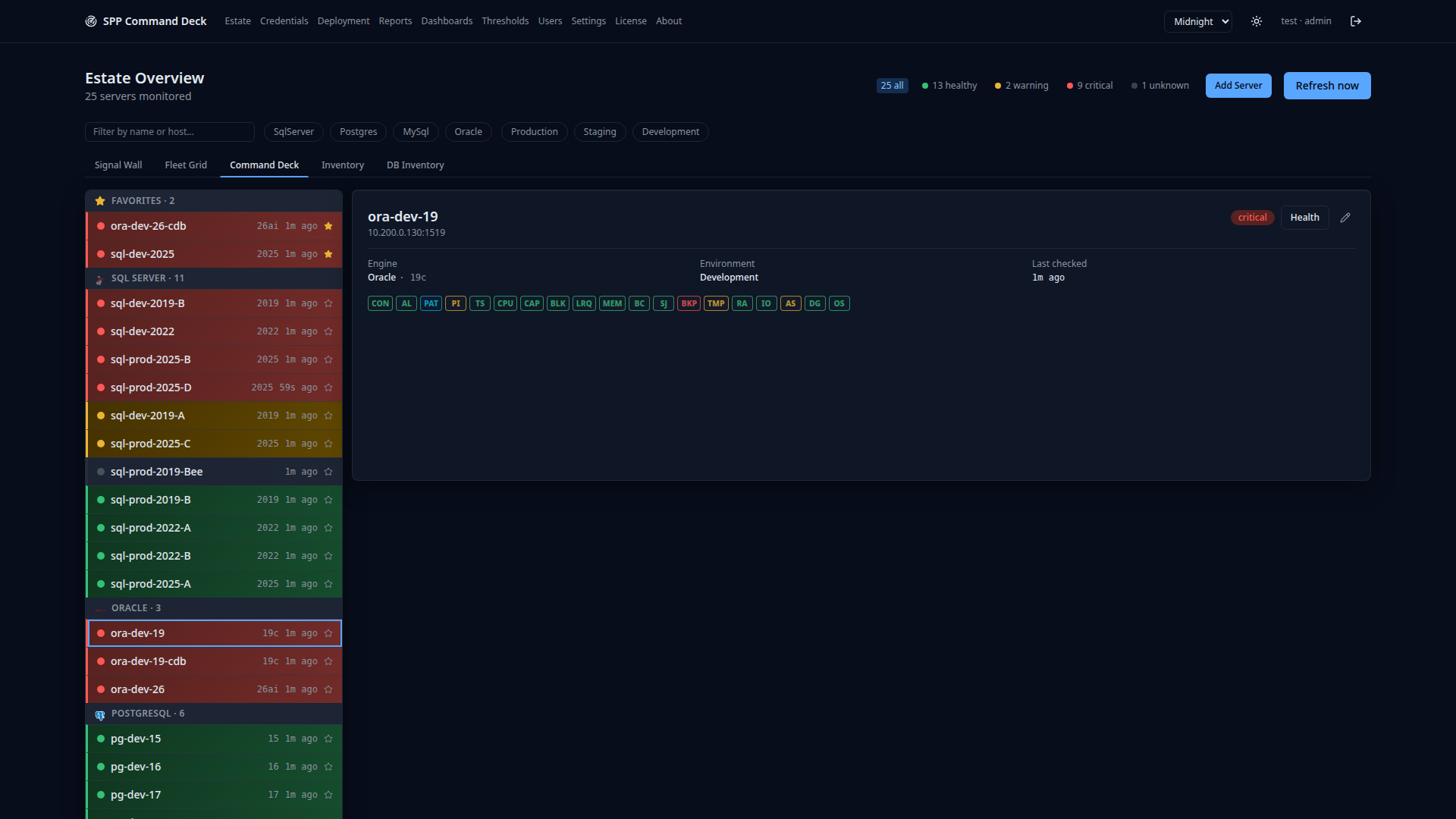Image resolution: width=1456 pixels, height=819 pixels.
Task: Click the Filter by name or host field
Action: (170, 132)
